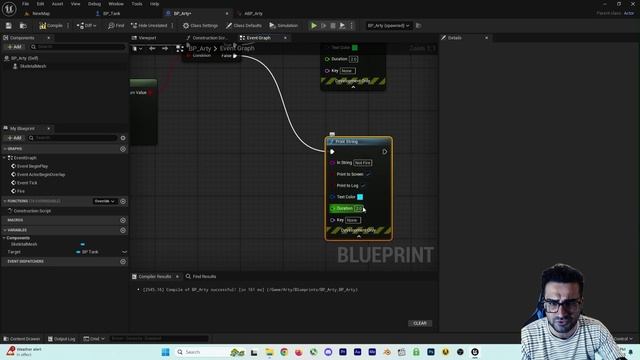Add new graph with Graphs plus icon

[123, 149]
